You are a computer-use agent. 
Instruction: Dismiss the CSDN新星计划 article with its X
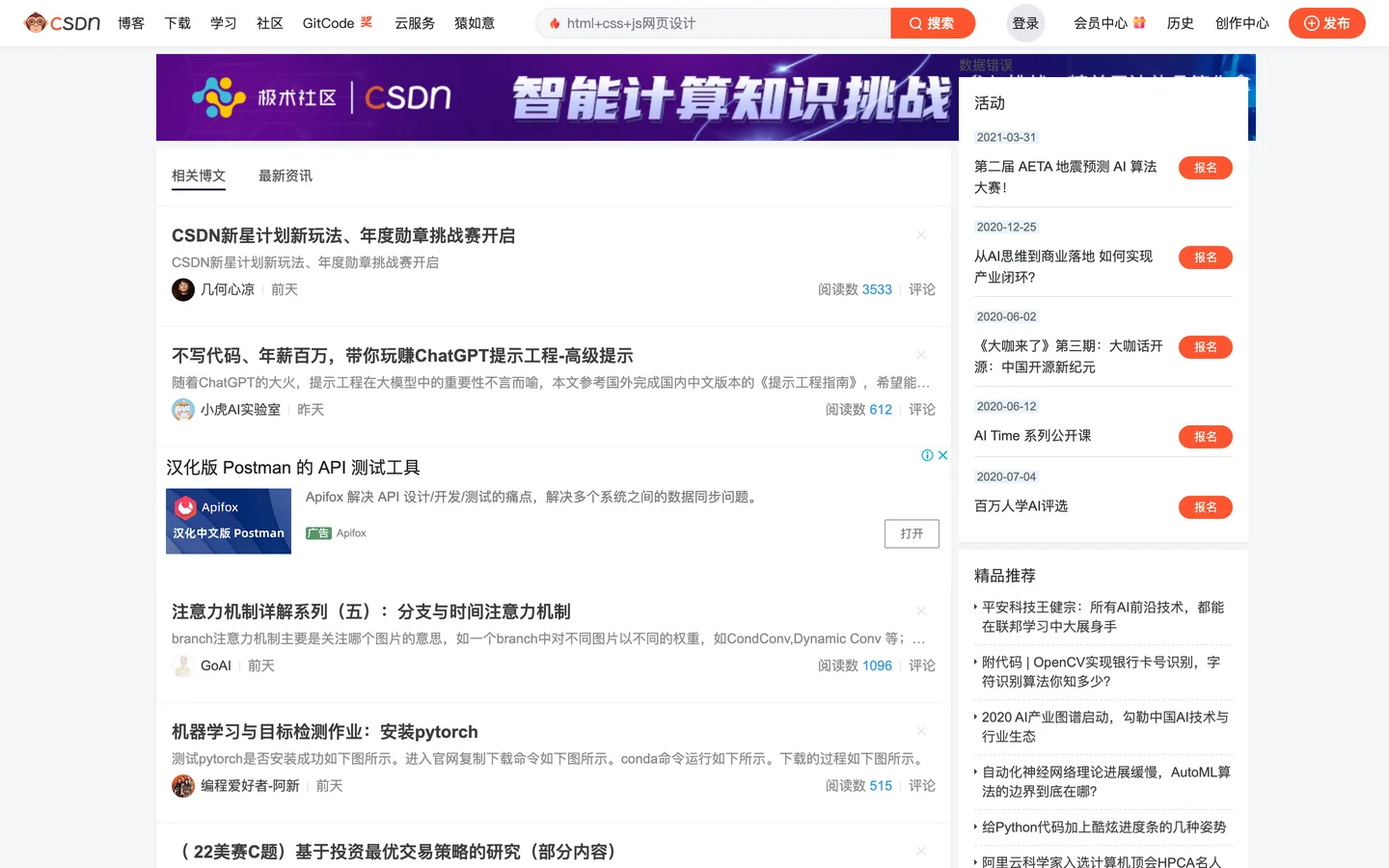(921, 235)
